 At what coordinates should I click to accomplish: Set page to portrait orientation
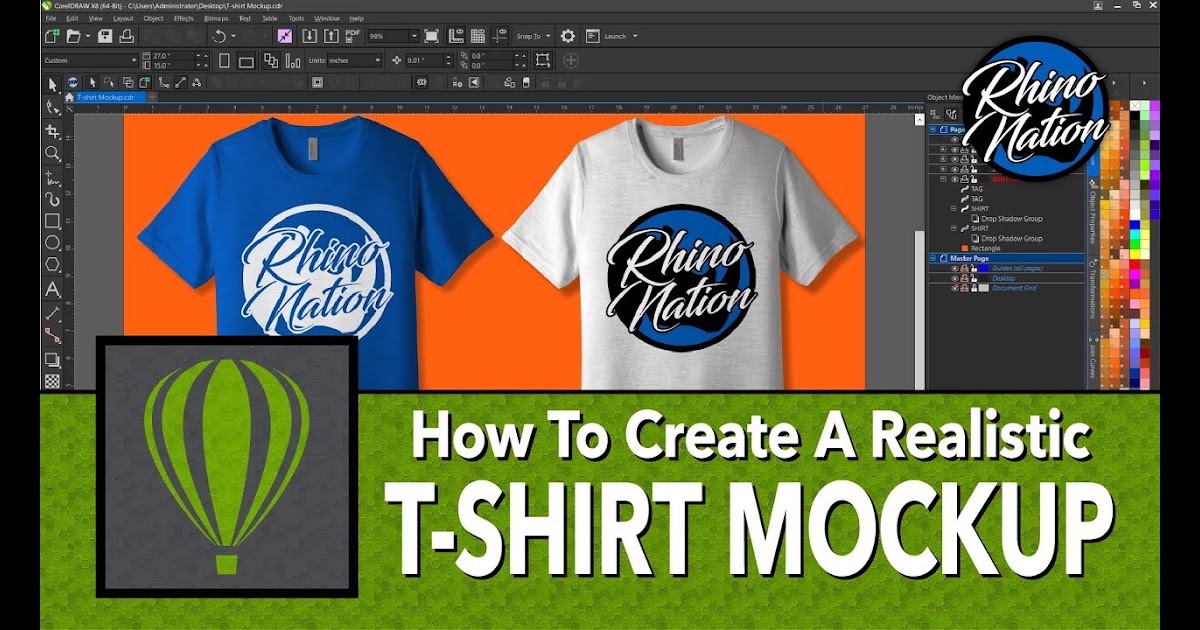pyautogui.click(x=224, y=61)
